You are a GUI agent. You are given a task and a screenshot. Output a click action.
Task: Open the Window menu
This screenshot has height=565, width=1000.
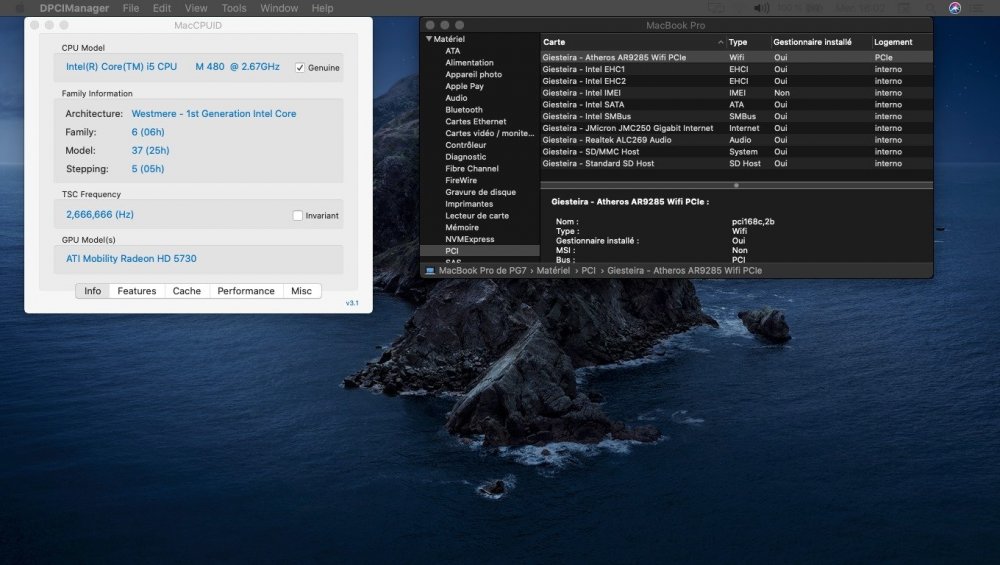coord(279,8)
